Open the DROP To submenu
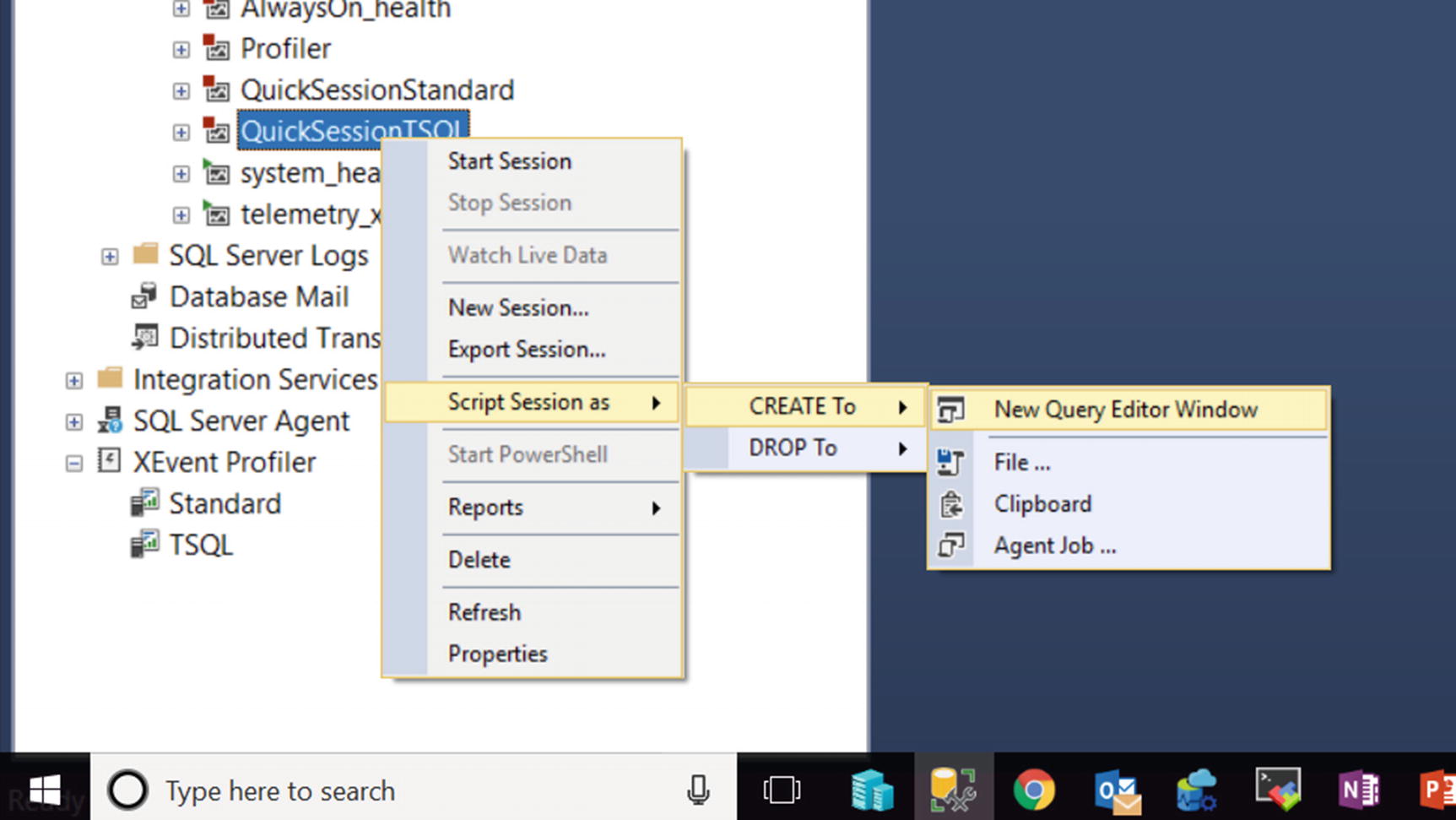This screenshot has height=820, width=1456. pyautogui.click(x=806, y=448)
